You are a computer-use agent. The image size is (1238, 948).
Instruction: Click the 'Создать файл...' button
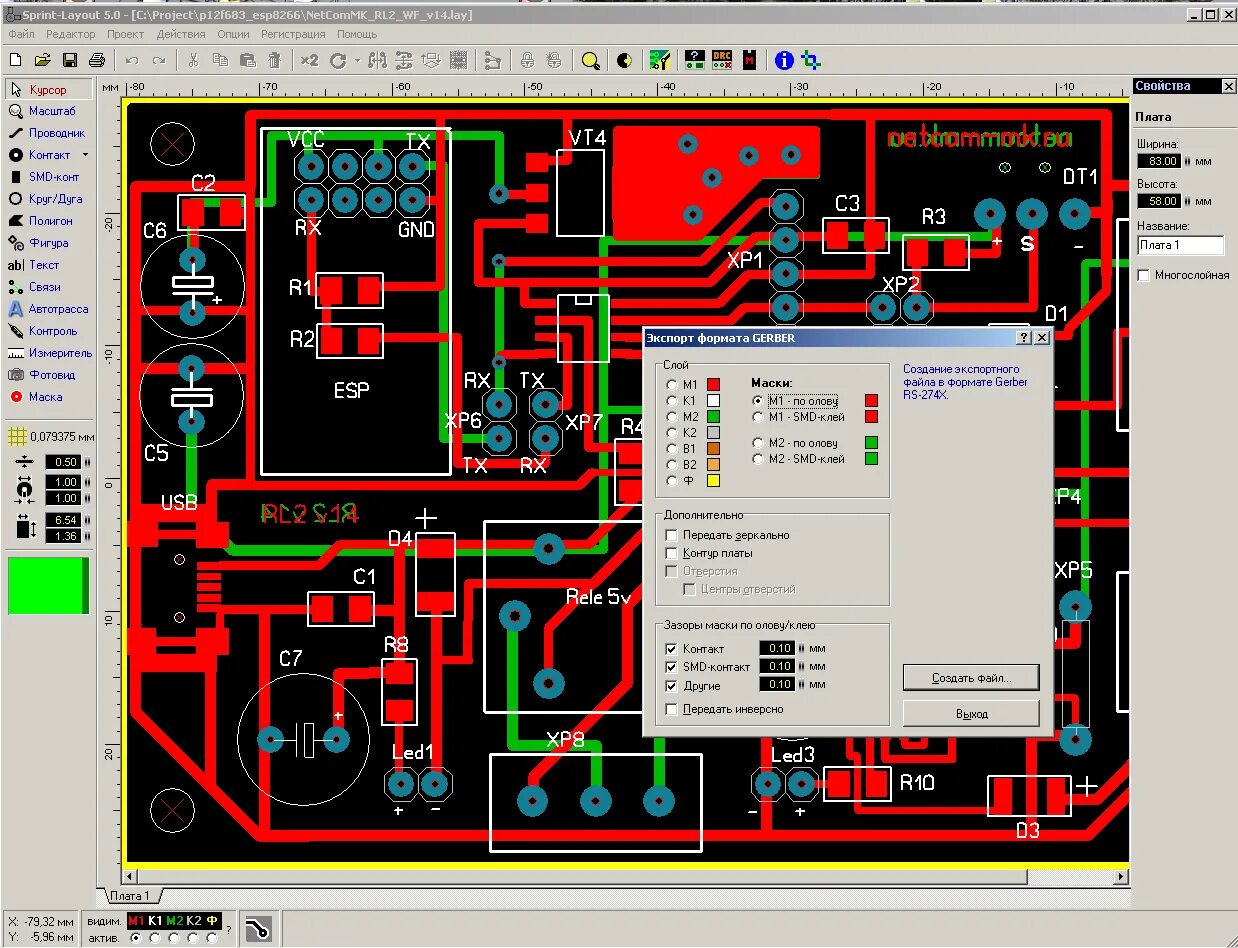(x=971, y=678)
